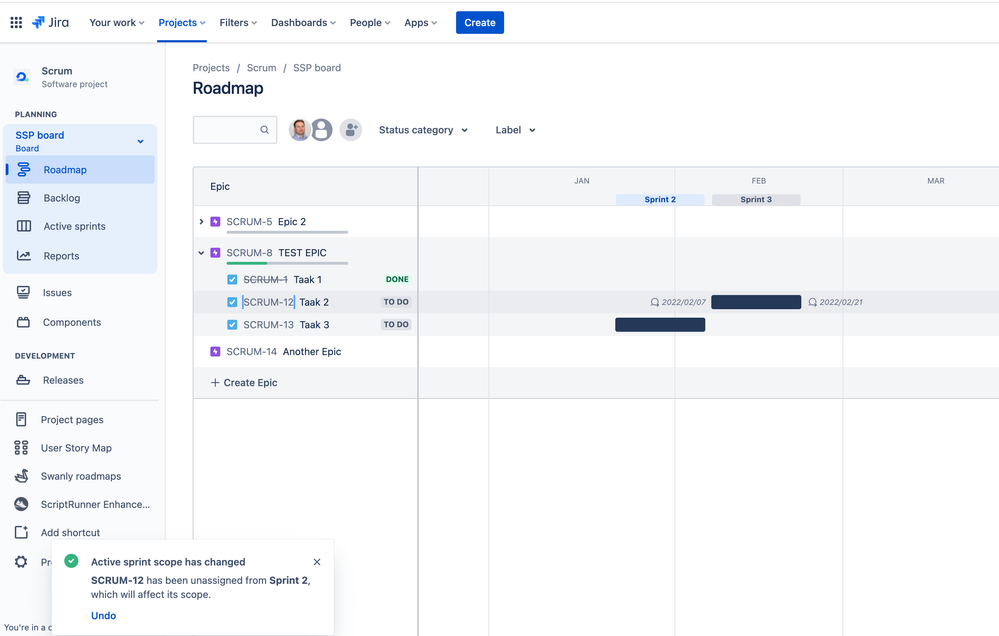The width and height of the screenshot is (999, 636).
Task: Open the app switcher grid icon
Action: (16, 22)
